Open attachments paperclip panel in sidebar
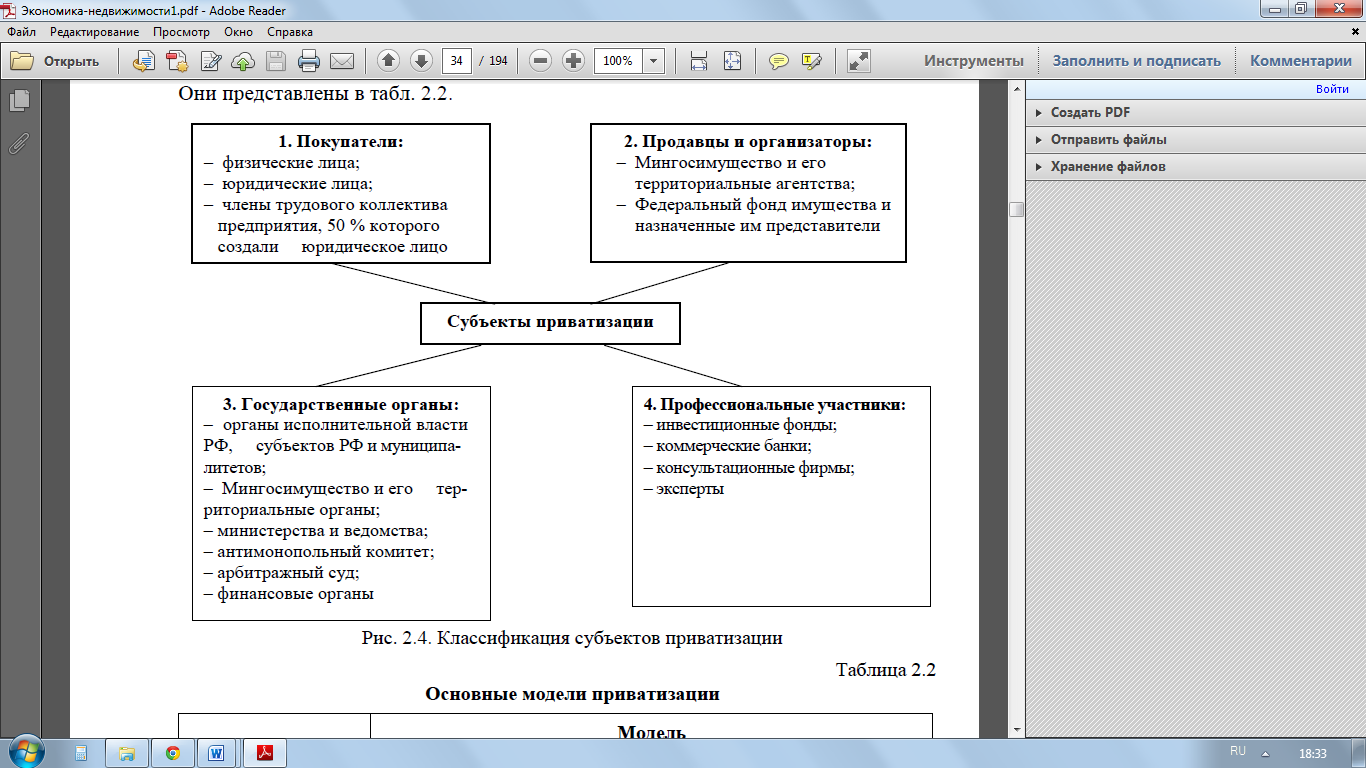Screen dimensions: 1366x768 point(19,142)
